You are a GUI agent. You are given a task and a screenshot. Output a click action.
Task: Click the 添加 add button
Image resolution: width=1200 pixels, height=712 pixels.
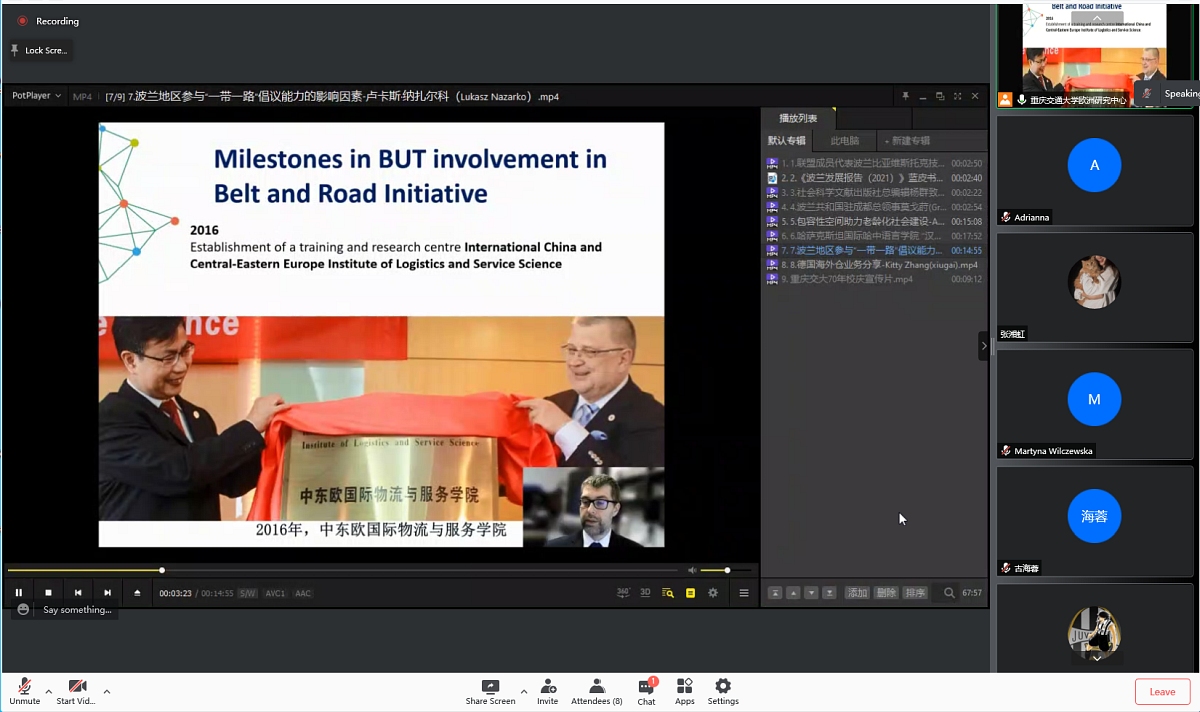857,593
